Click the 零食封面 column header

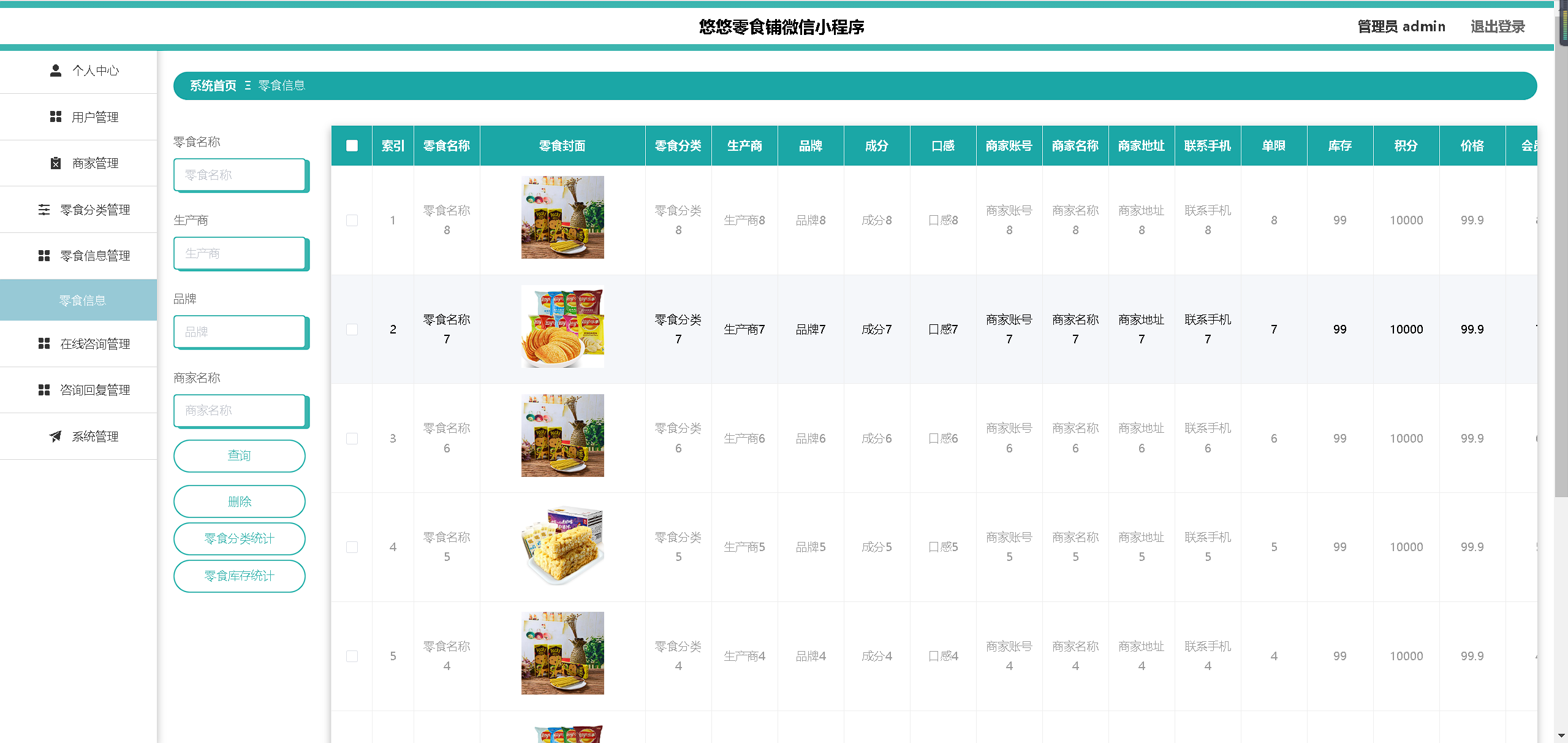562,146
